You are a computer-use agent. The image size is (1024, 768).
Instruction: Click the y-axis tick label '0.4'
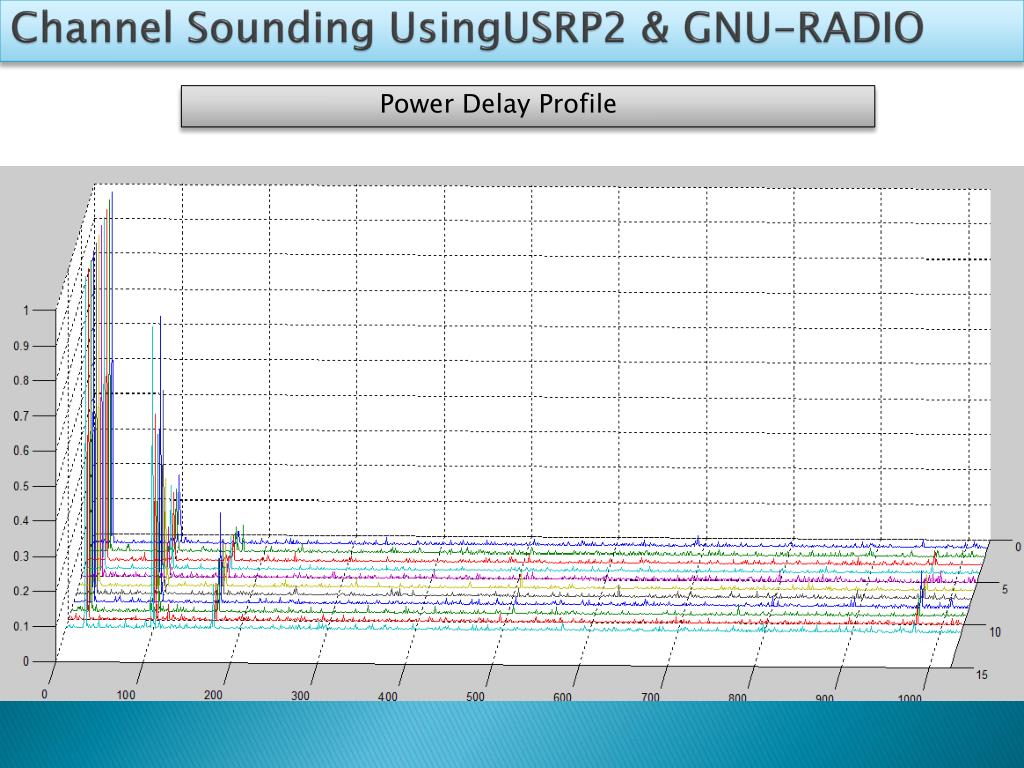(x=22, y=520)
